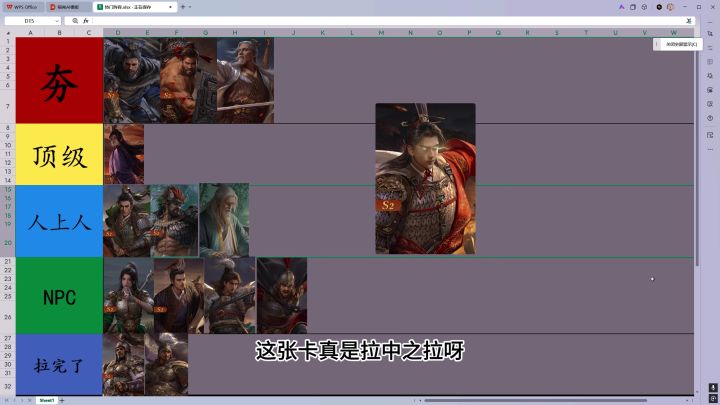Select column W header
Image resolution: width=720 pixels, height=405 pixels.
[x=674, y=33]
